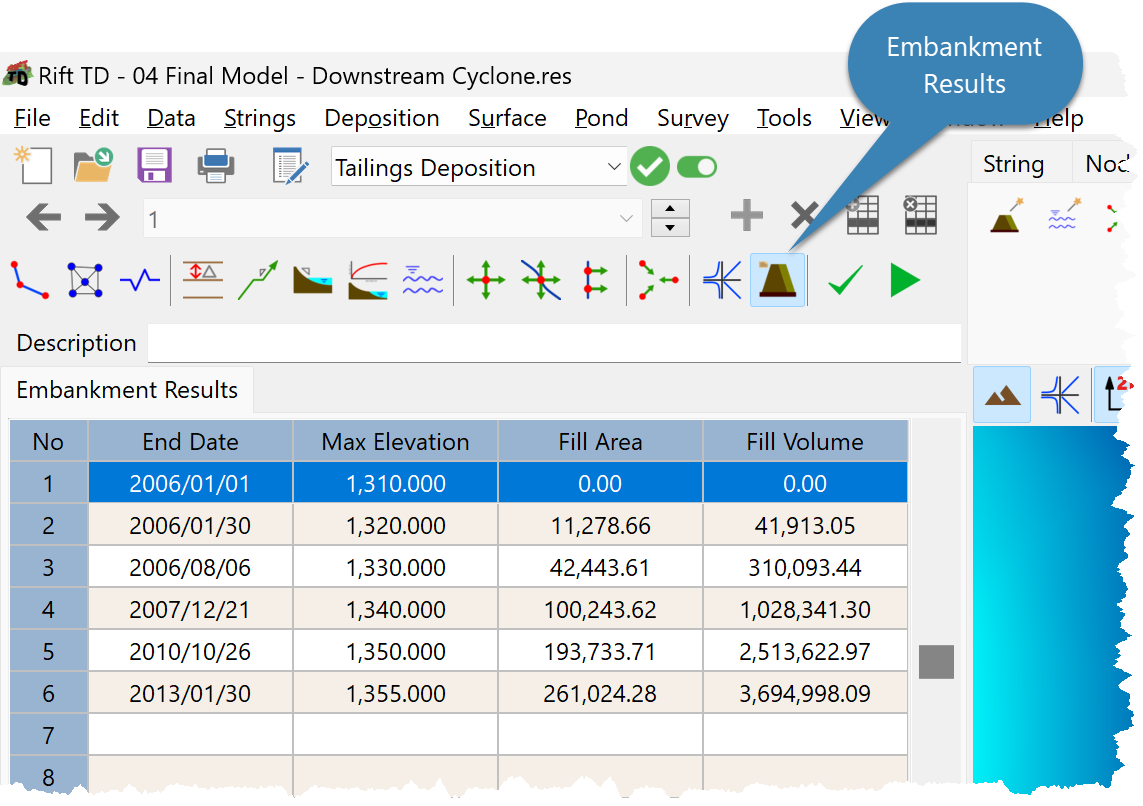Click the Save floppy disk icon
This screenshot has width=1143, height=806.
tap(154, 165)
